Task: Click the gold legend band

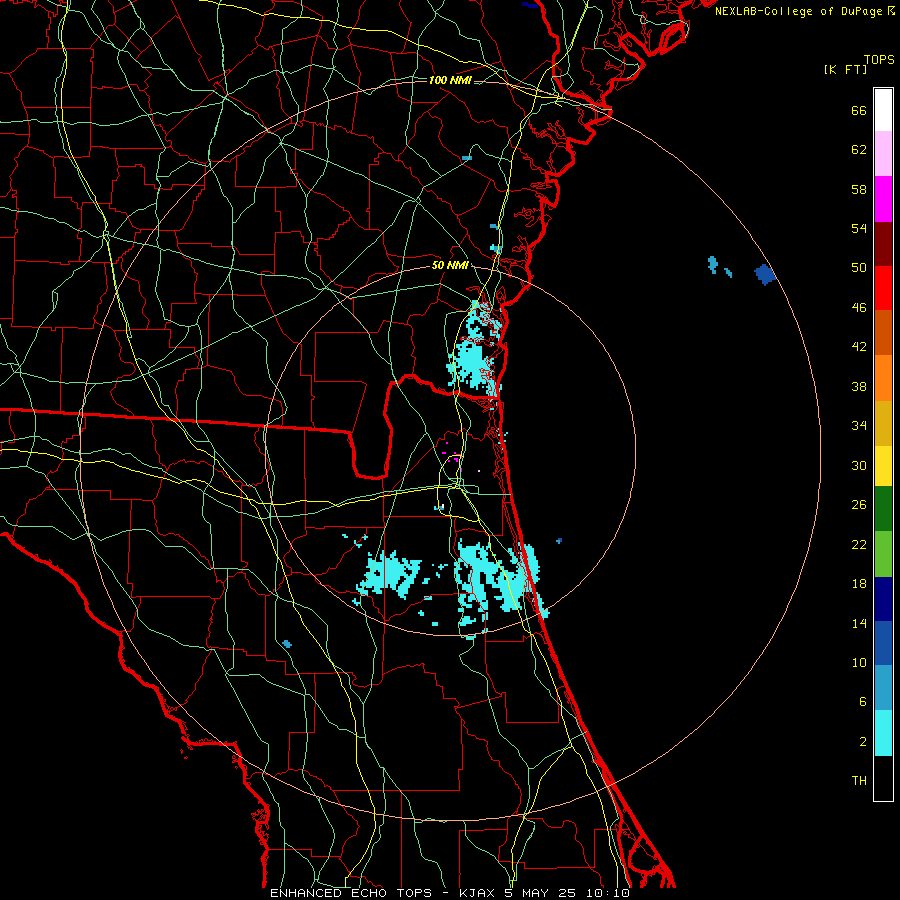Action: pos(883,423)
